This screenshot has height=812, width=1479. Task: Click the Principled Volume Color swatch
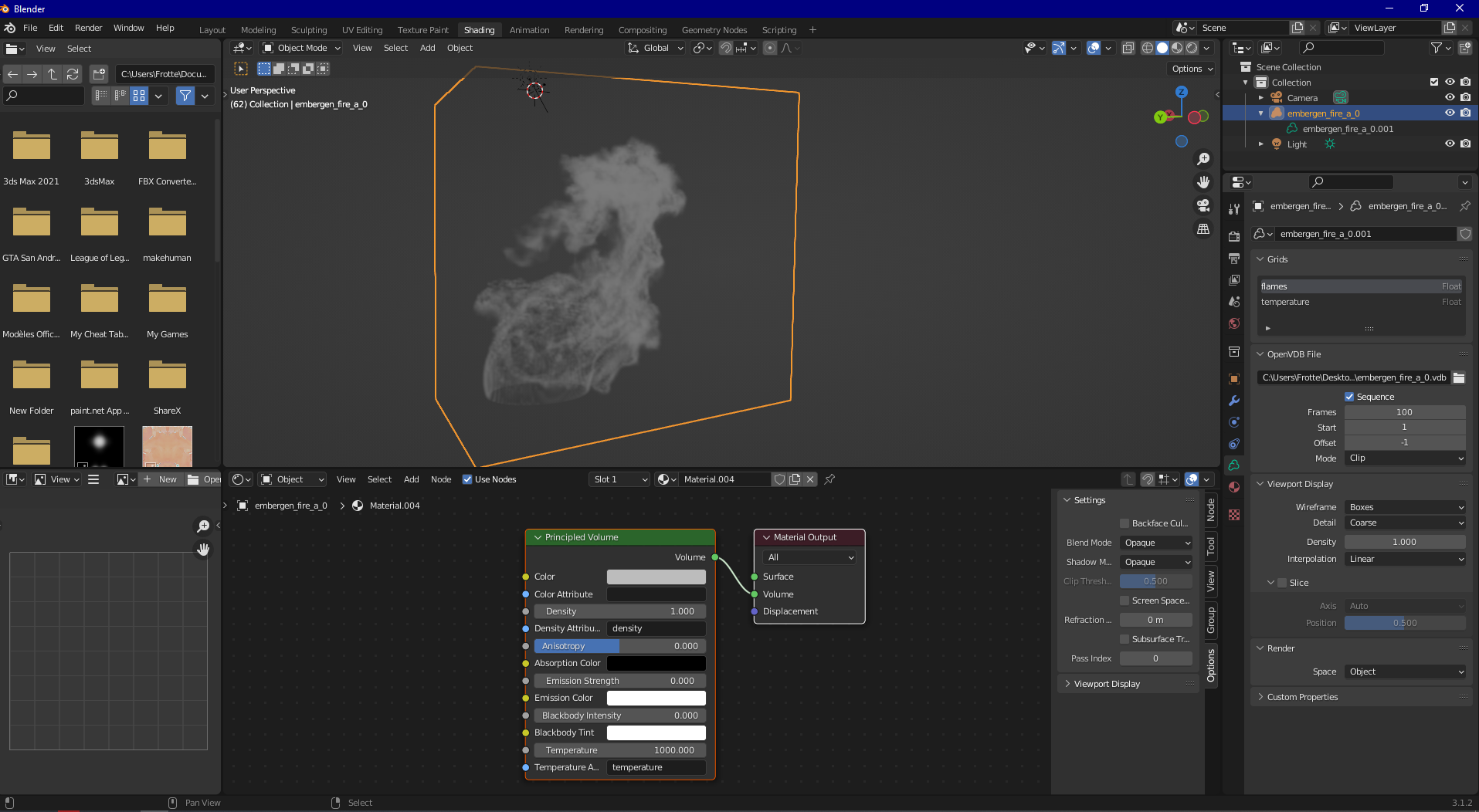pos(656,577)
